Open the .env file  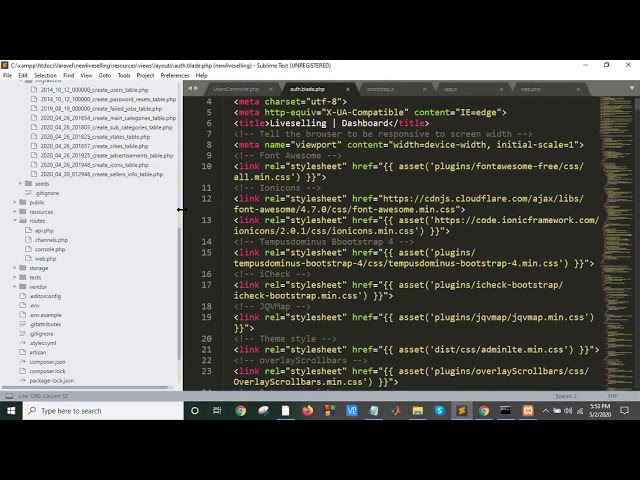click(x=34, y=306)
